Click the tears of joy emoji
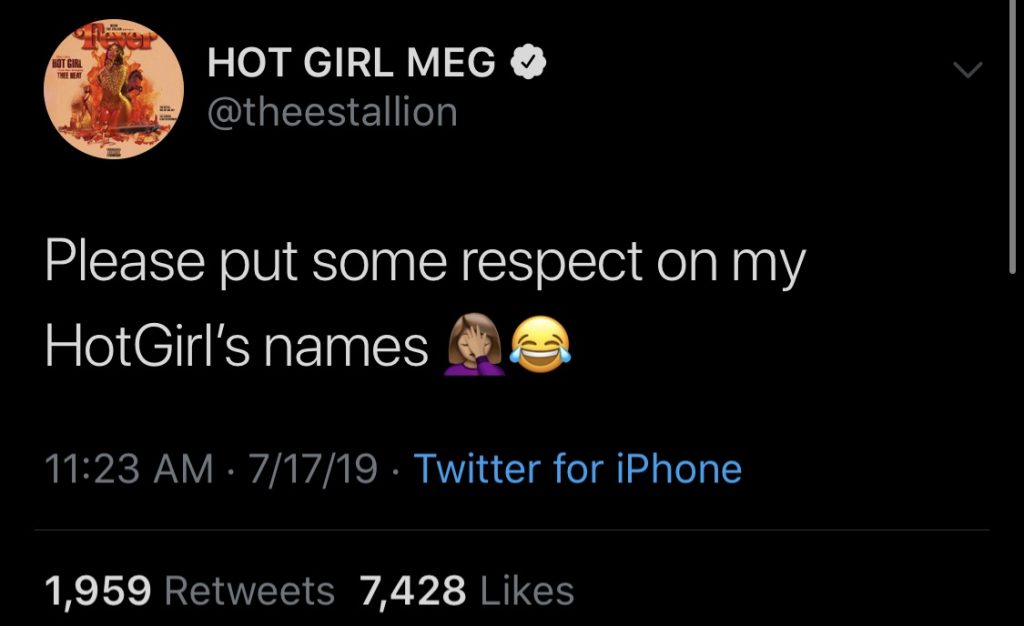 point(540,345)
